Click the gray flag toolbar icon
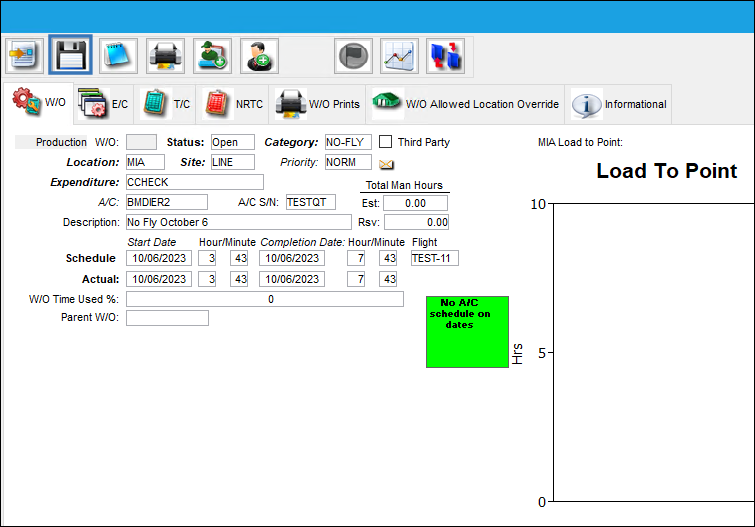This screenshot has height=527, width=755. point(353,56)
